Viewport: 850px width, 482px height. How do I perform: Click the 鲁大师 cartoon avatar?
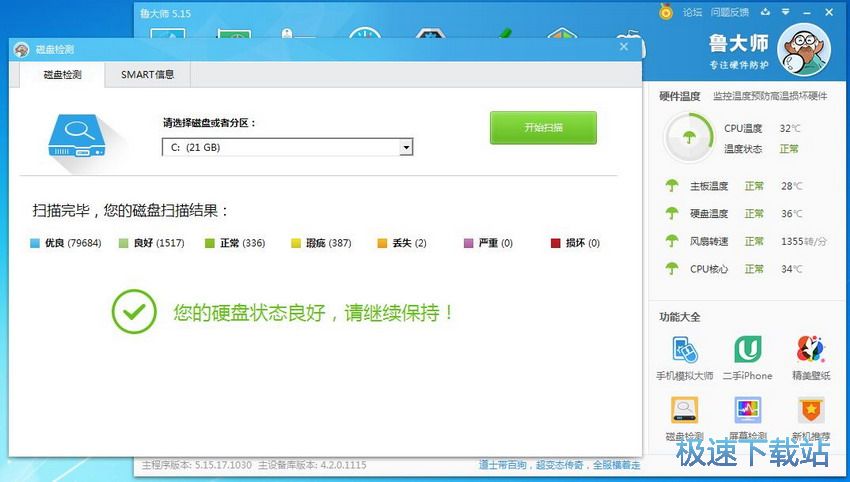[x=804, y=50]
